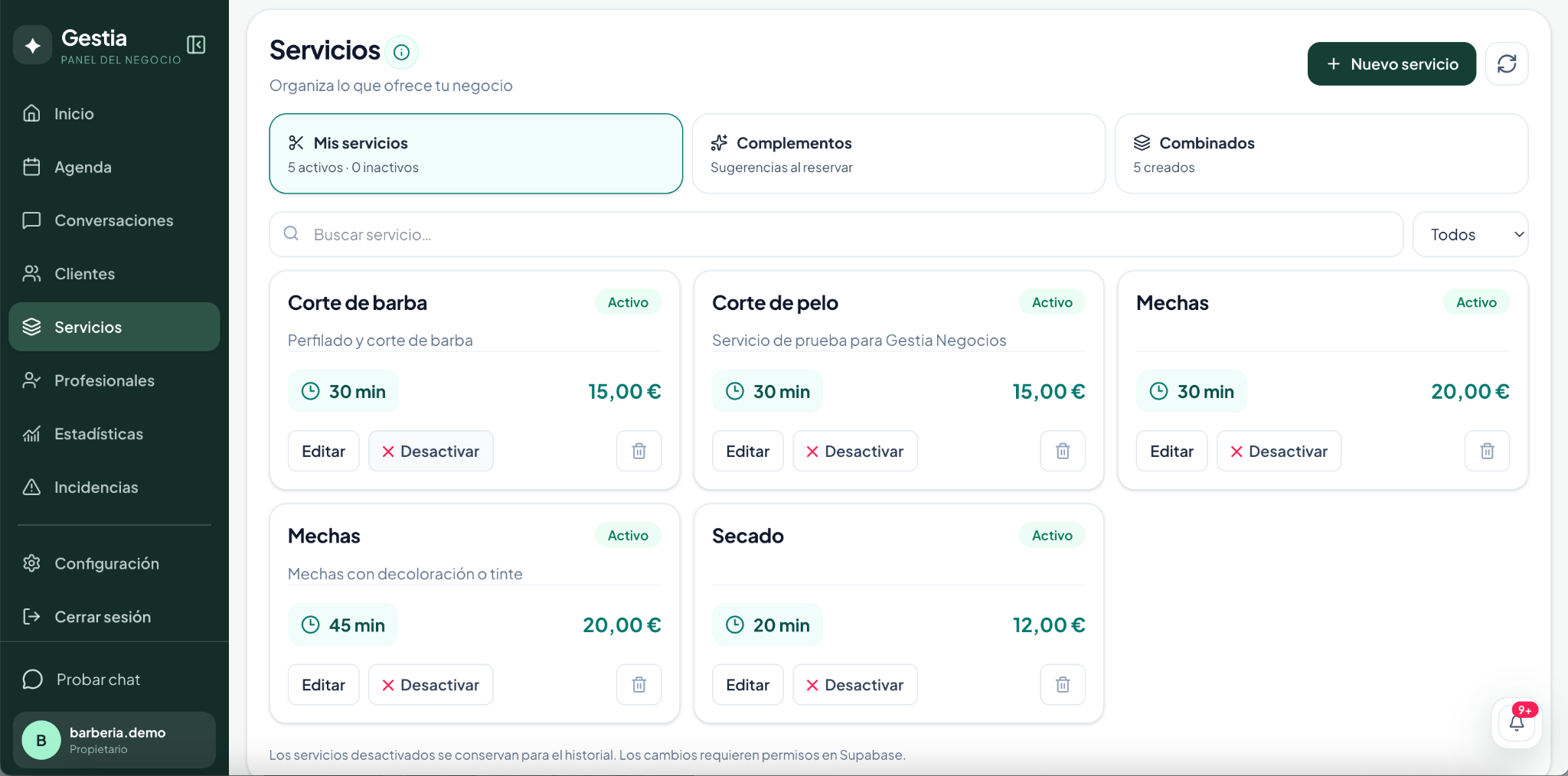Delete the Corte de pelo service
This screenshot has height=776, width=1568.
point(1063,451)
